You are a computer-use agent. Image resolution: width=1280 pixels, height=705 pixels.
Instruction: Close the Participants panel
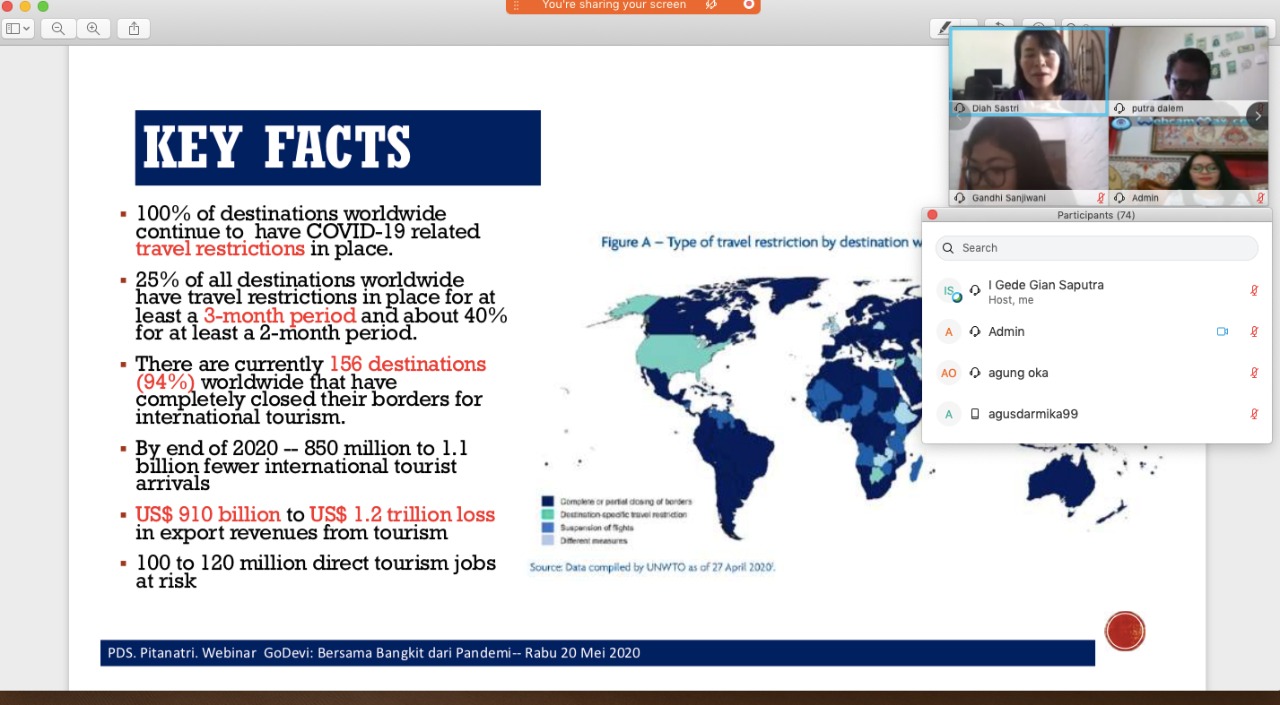(x=932, y=215)
